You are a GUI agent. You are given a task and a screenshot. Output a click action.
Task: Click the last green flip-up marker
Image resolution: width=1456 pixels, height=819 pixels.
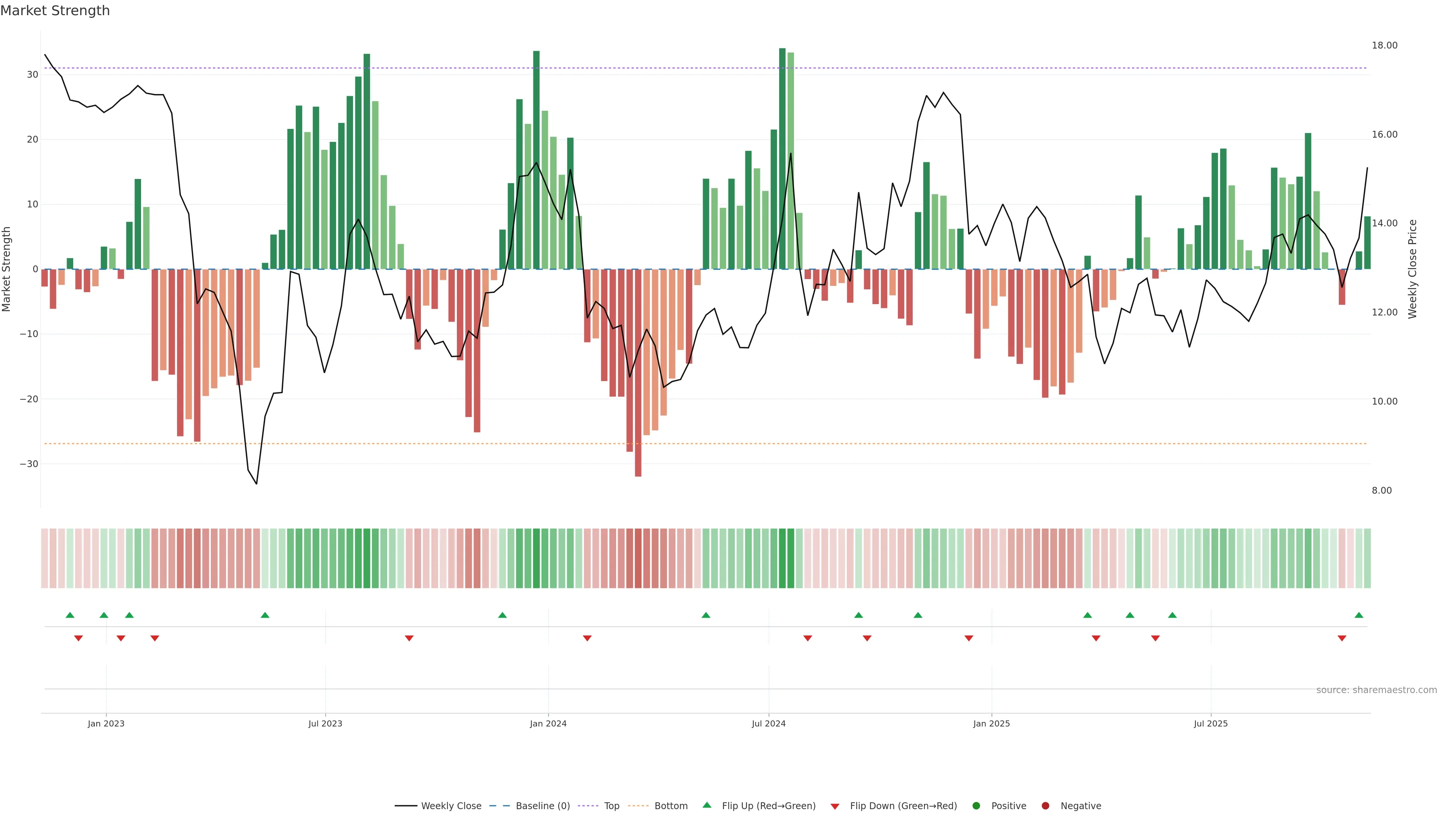(1359, 615)
